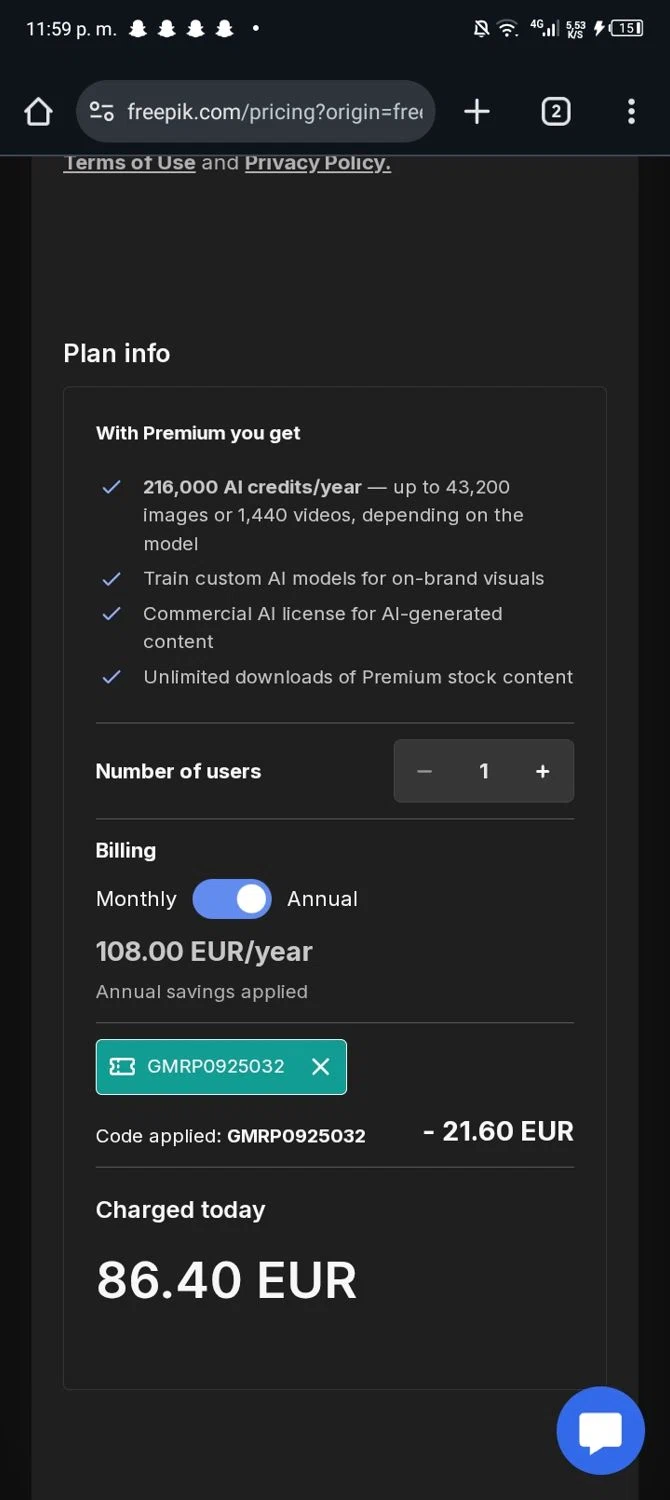This screenshot has height=1500, width=670.
Task: Tap the browser home icon
Action: 38,112
